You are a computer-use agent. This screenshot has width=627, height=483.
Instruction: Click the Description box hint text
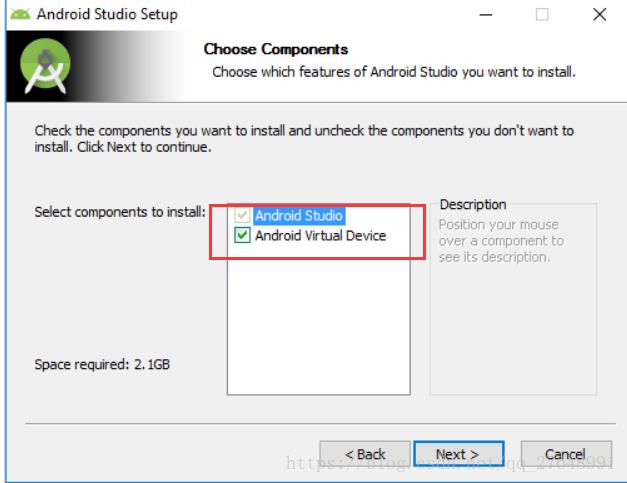coord(501,241)
